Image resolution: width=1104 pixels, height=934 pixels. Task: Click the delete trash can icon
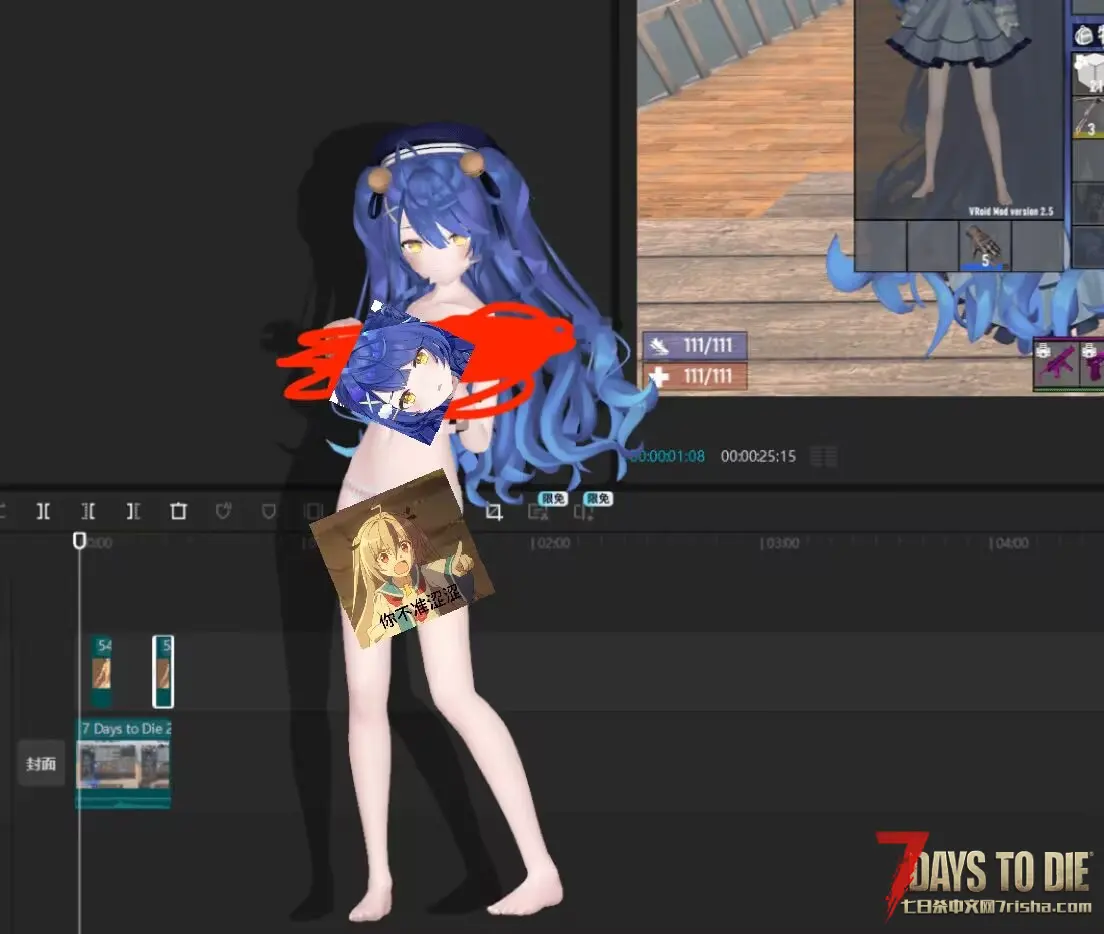[x=178, y=512]
